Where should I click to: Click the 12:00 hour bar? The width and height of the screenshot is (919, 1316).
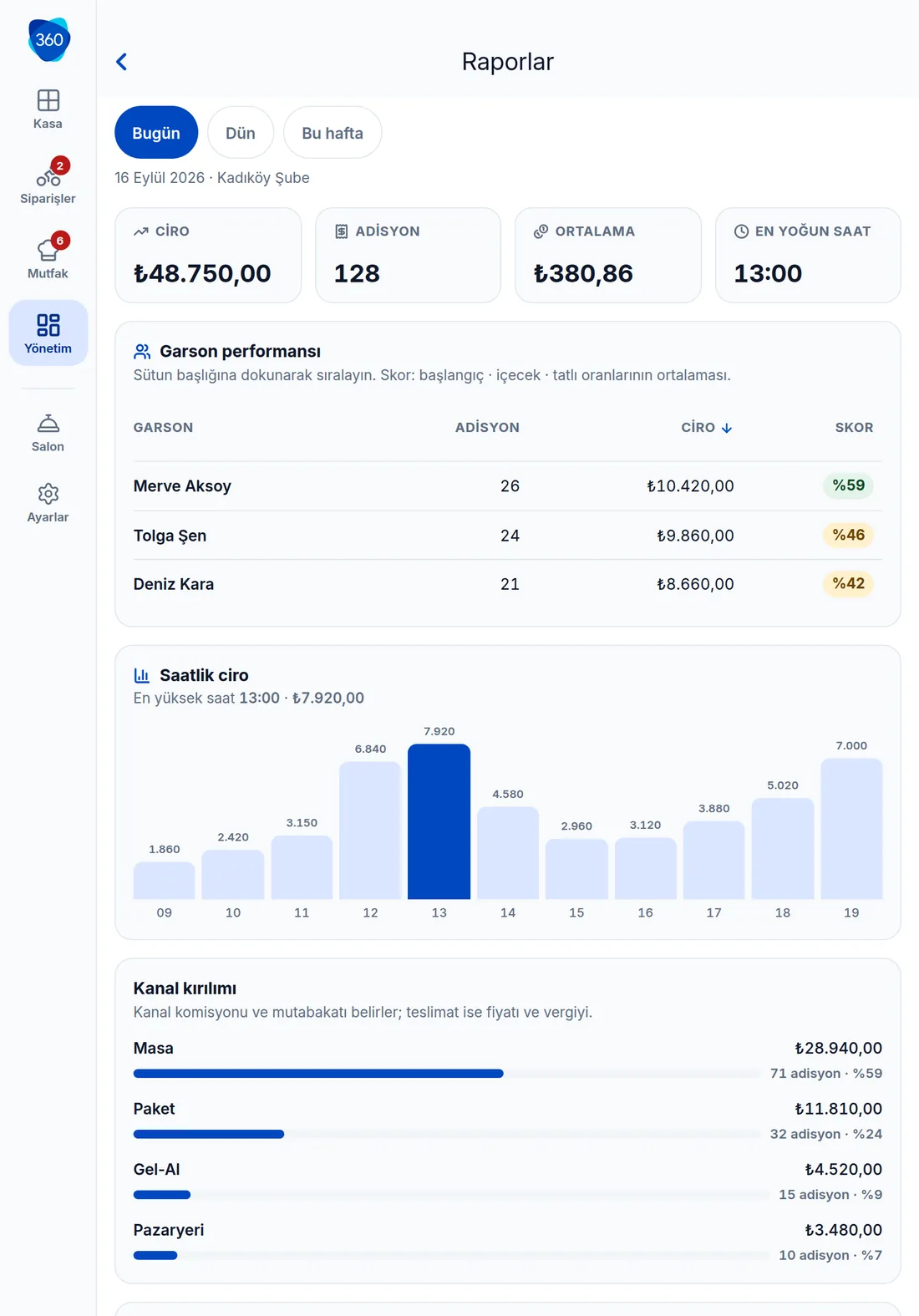pyautogui.click(x=370, y=831)
